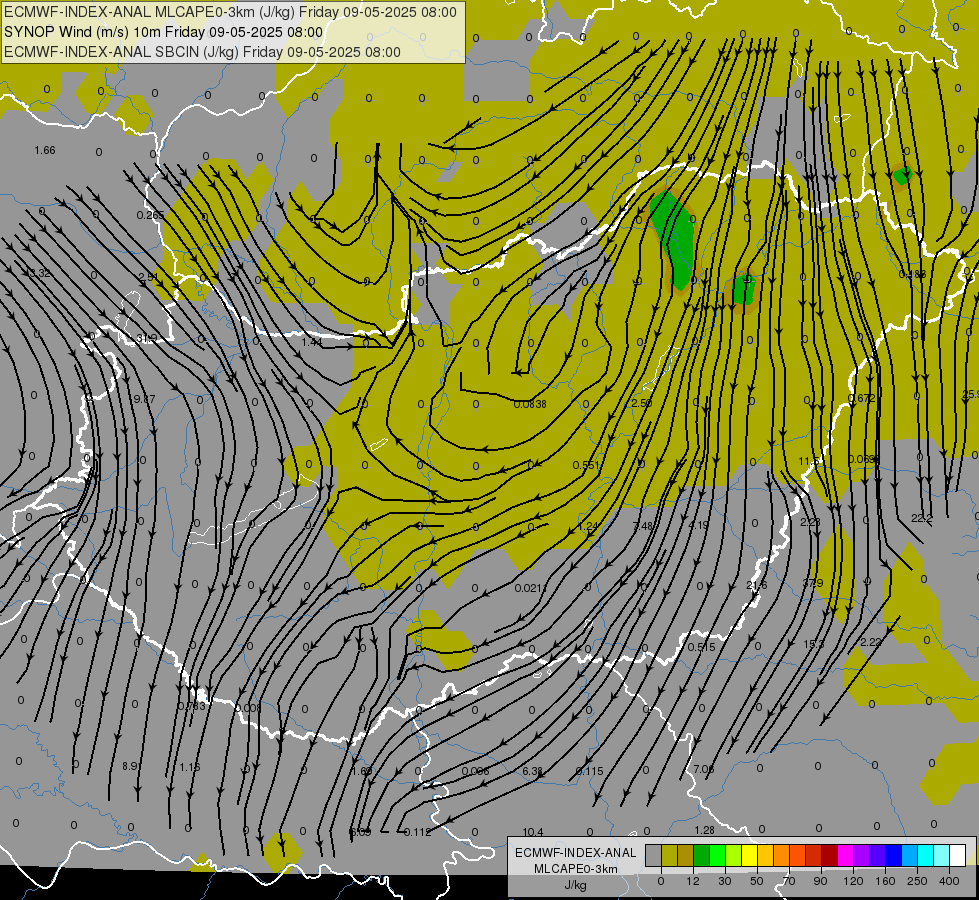Click the map value 6.38
Screen dimensions: 979x900
click(x=533, y=771)
